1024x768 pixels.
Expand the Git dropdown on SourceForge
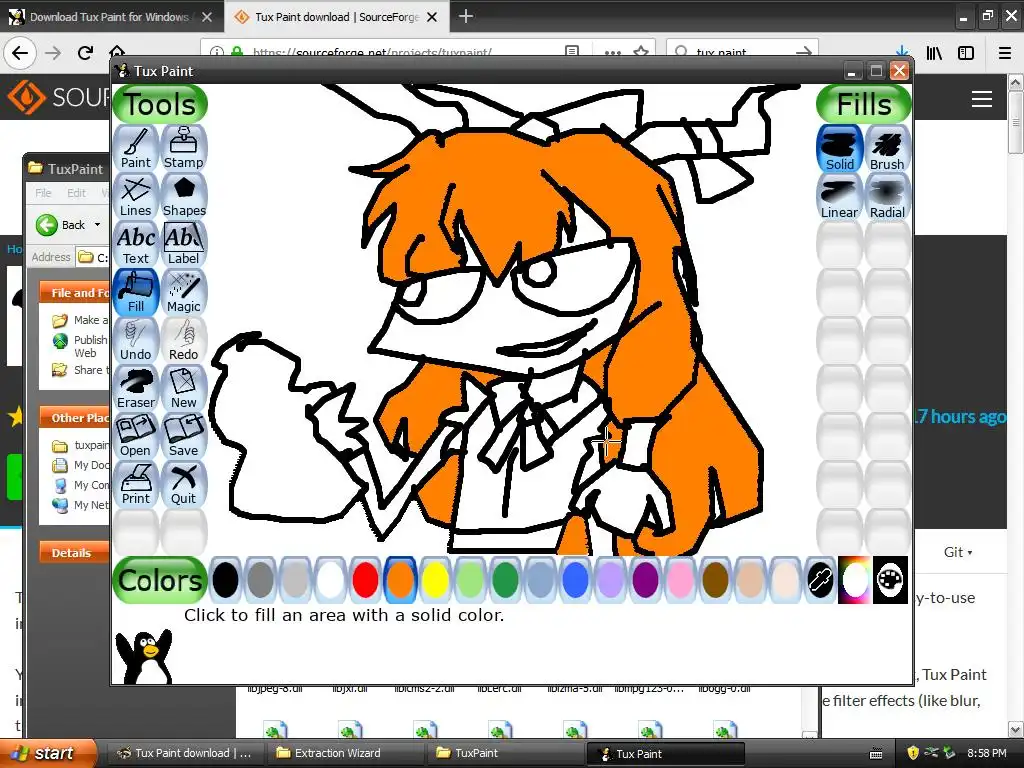958,552
